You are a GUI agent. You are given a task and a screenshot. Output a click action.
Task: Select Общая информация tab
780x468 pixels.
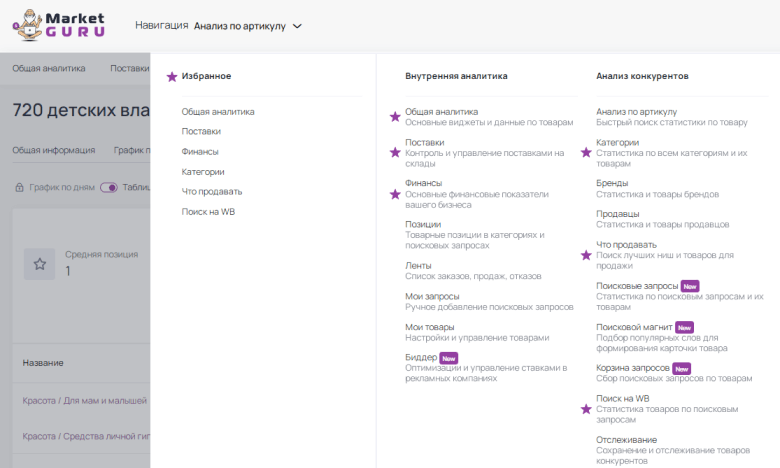(x=54, y=150)
